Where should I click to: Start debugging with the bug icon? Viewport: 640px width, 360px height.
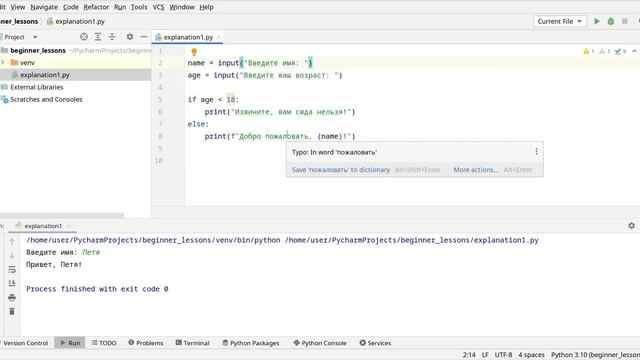tap(611, 21)
